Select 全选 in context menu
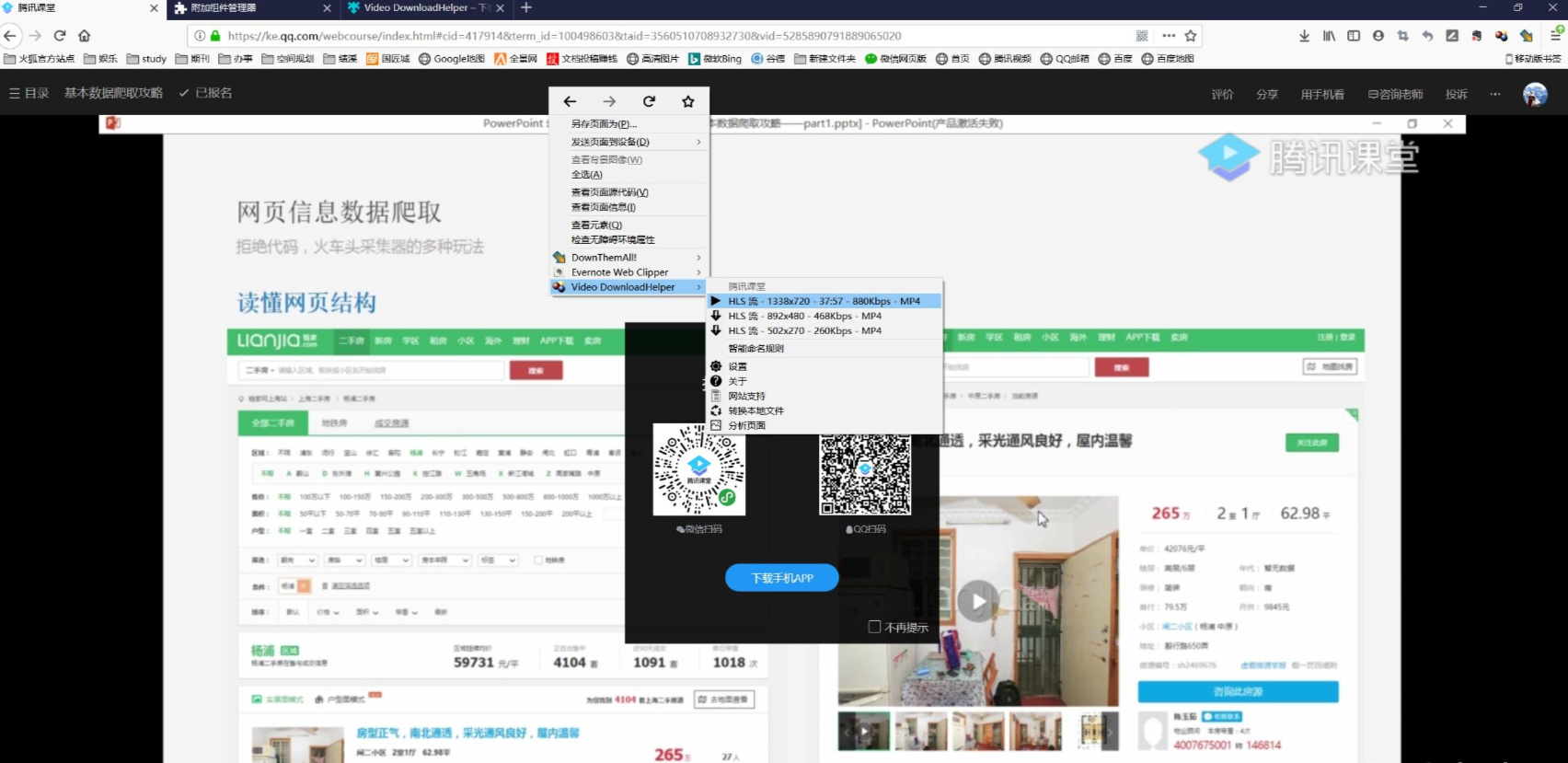The height and width of the screenshot is (763, 1568). click(629, 174)
